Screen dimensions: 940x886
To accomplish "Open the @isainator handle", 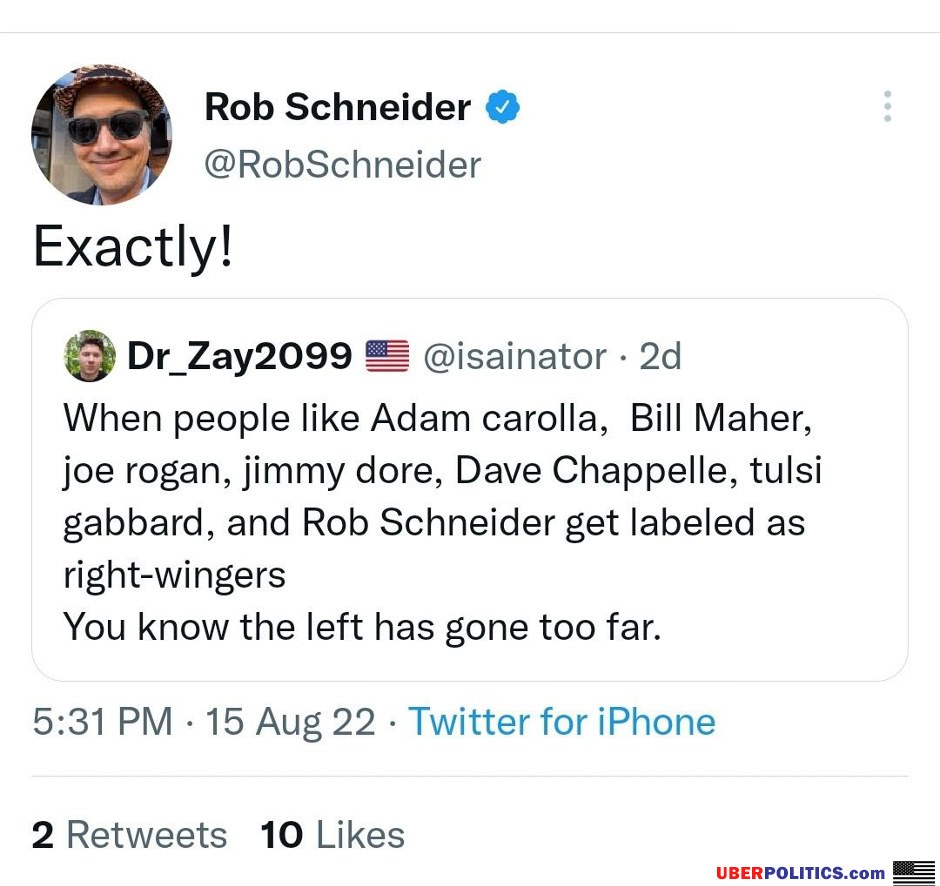I will coord(515,356).
